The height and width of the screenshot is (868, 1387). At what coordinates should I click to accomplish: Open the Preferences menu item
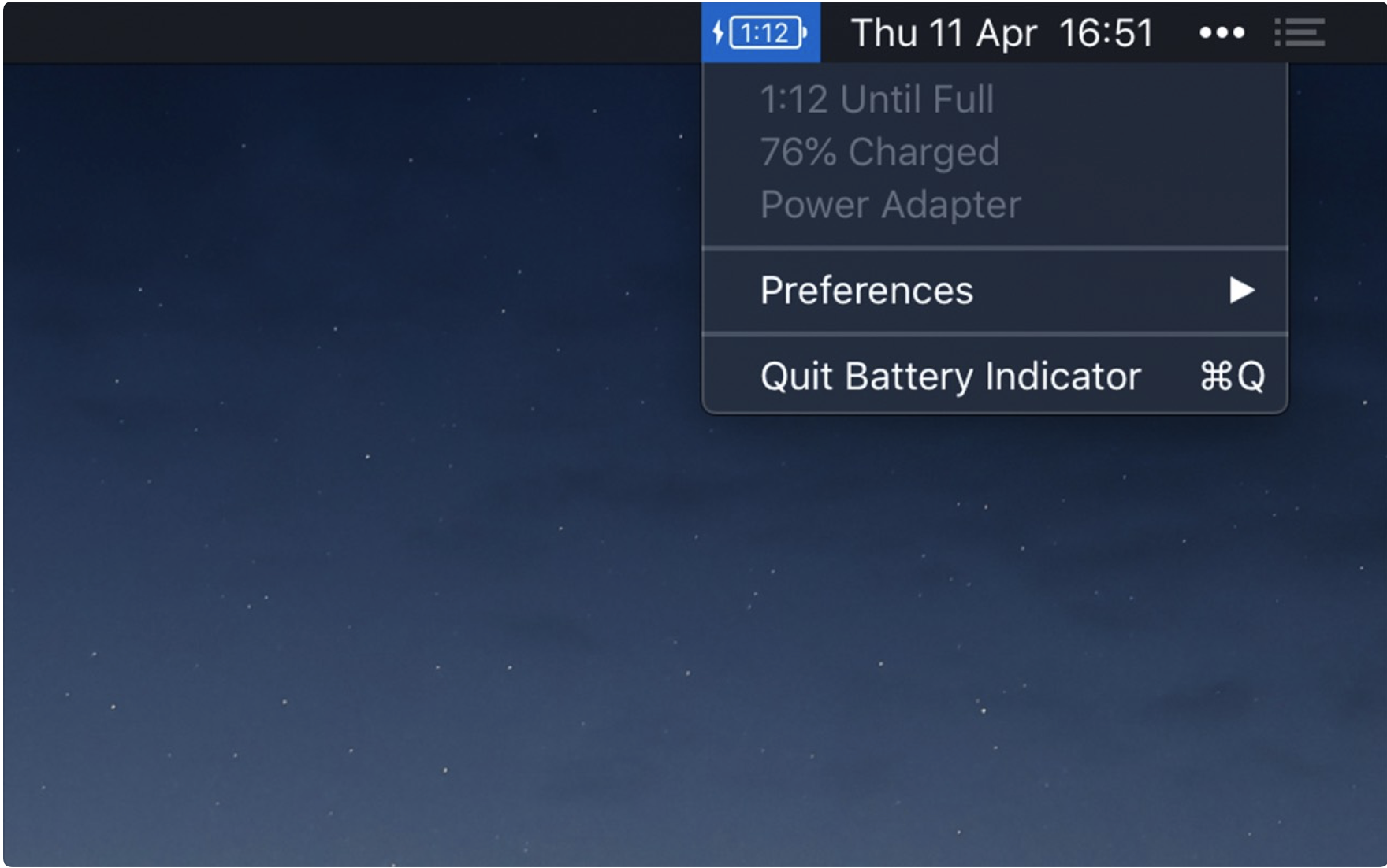[x=995, y=291]
